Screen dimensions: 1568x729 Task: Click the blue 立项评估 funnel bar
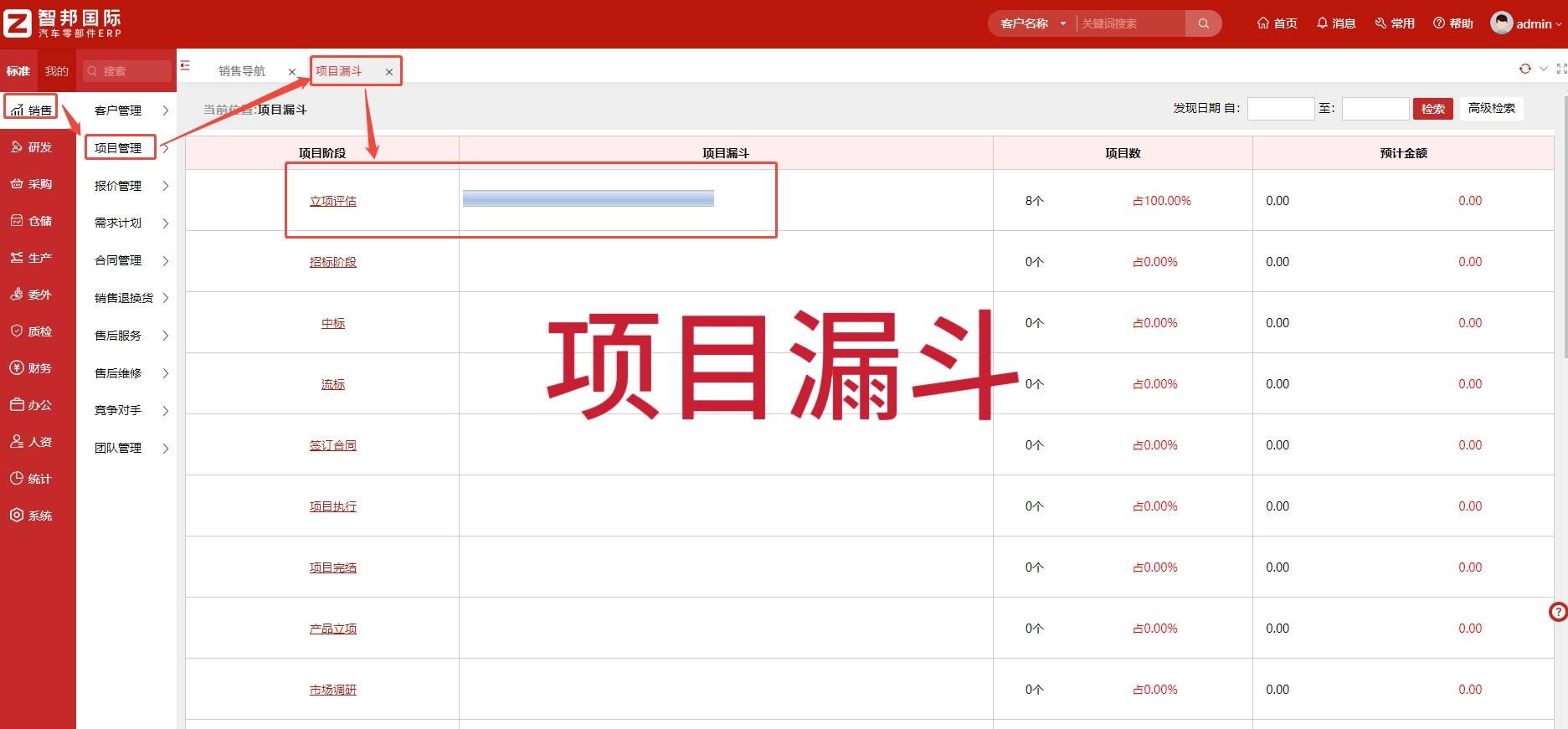tap(589, 198)
